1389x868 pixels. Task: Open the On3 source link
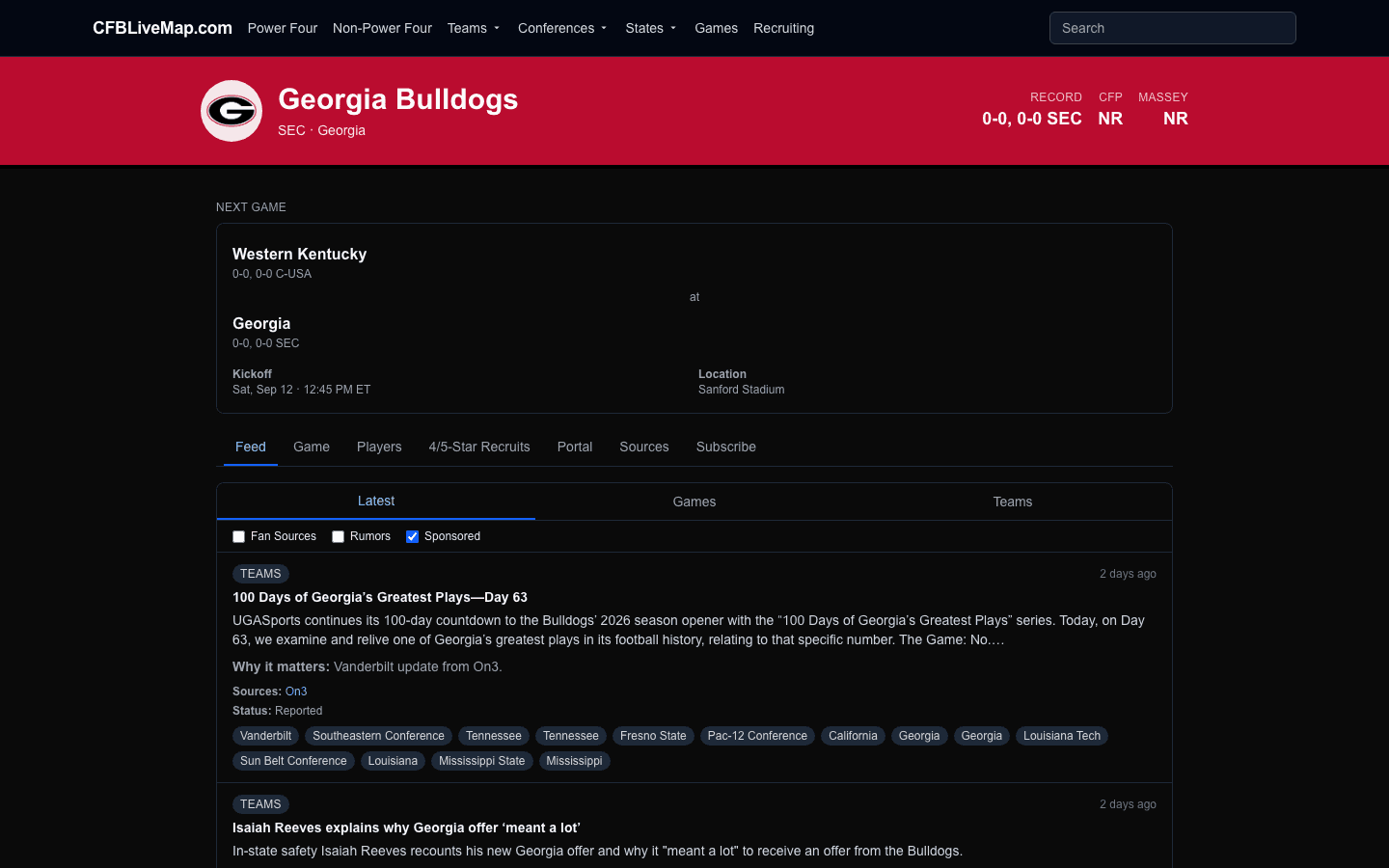tap(296, 692)
